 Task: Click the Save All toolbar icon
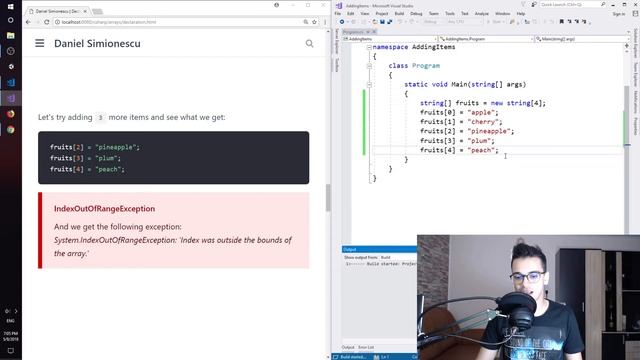coord(389,22)
